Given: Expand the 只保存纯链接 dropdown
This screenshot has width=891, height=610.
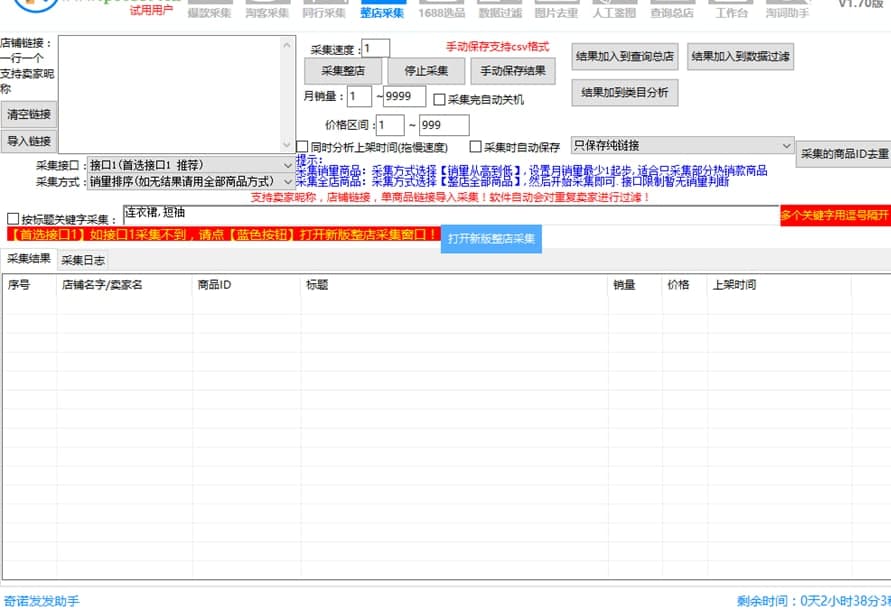Looking at the screenshot, I should point(682,146).
